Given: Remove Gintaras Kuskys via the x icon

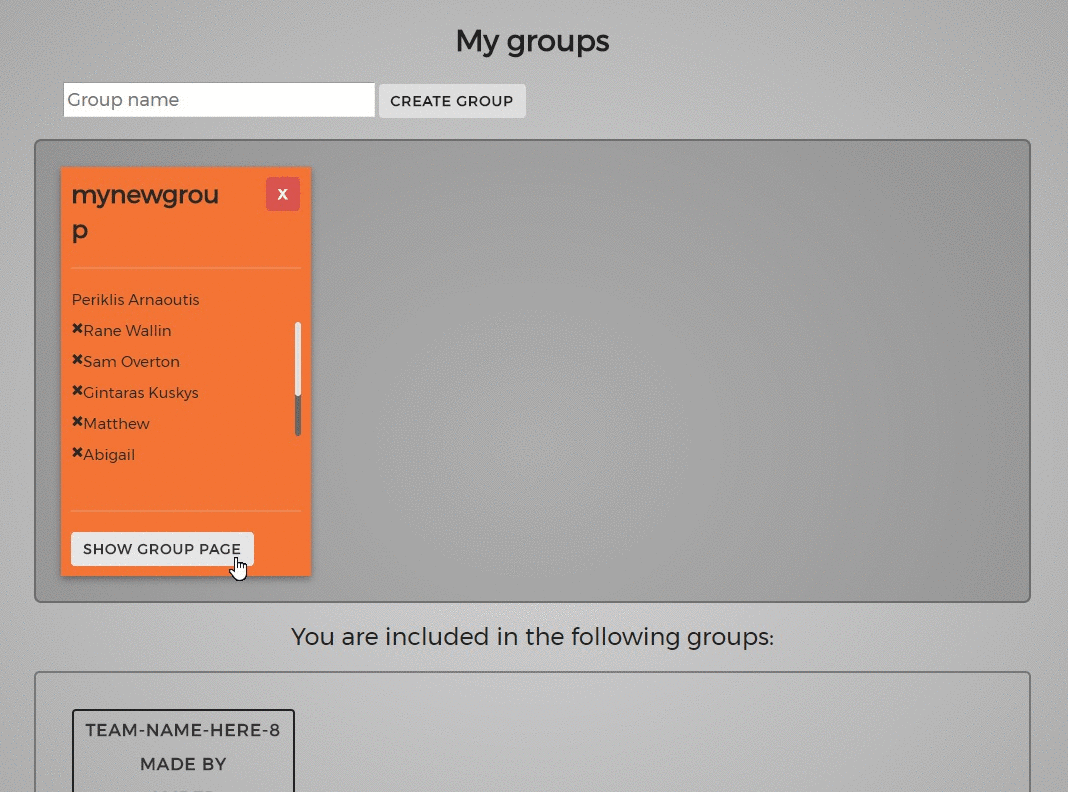Looking at the screenshot, I should [x=77, y=391].
